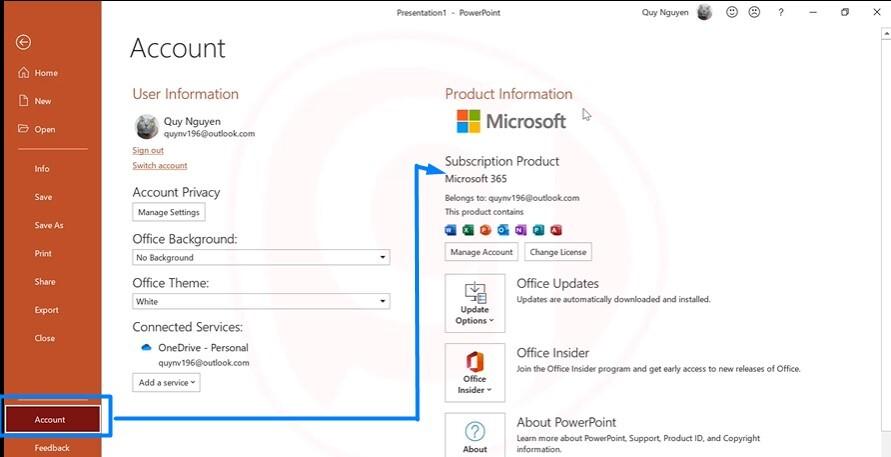
Task: Click Quy Nguyen name in title bar
Action: pyautogui.click(x=665, y=13)
